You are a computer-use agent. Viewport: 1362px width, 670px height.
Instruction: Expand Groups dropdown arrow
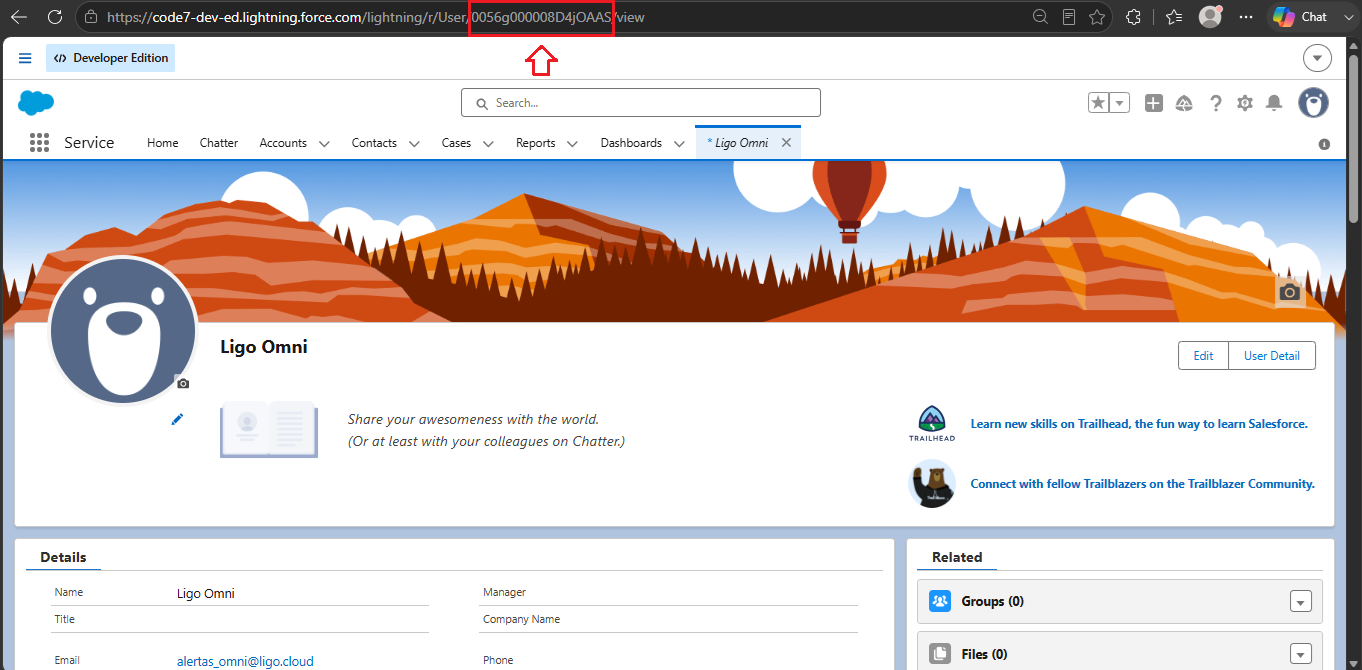click(x=1300, y=602)
